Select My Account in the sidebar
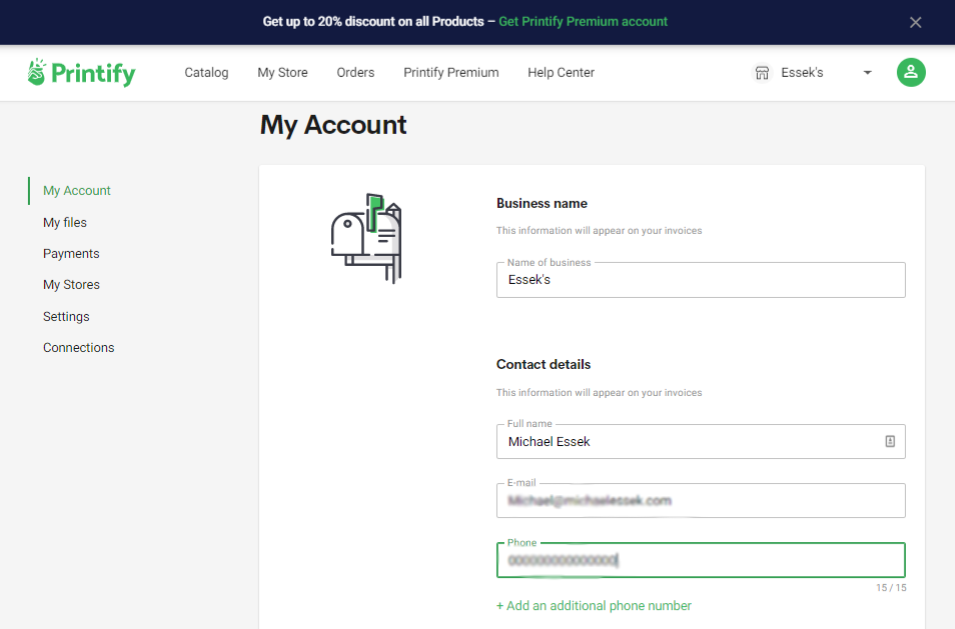The height and width of the screenshot is (629, 955). pos(77,191)
